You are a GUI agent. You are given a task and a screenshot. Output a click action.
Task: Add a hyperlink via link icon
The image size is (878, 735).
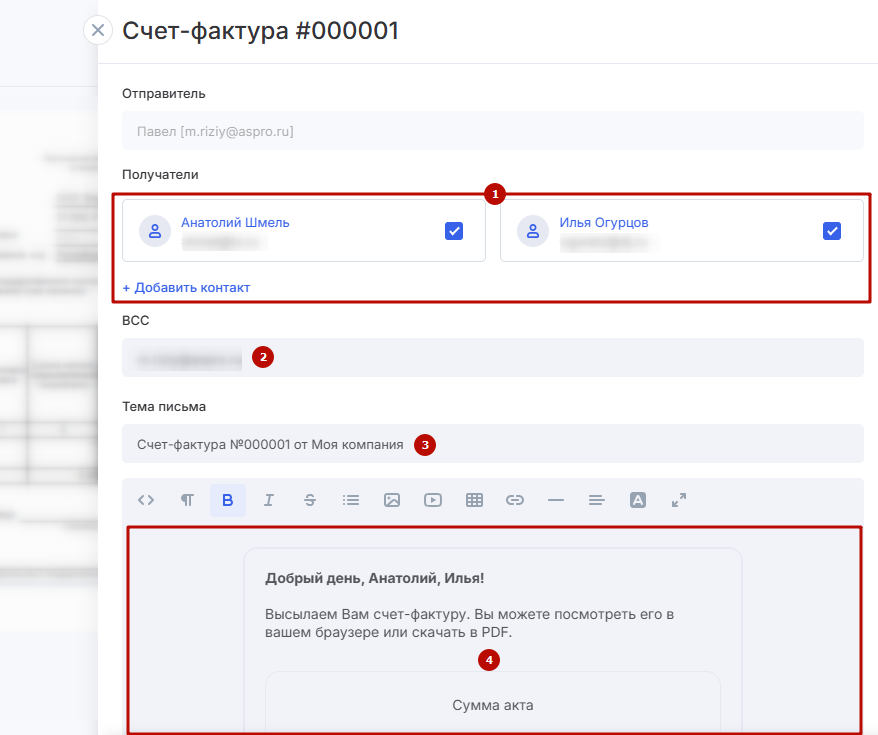[x=515, y=500]
